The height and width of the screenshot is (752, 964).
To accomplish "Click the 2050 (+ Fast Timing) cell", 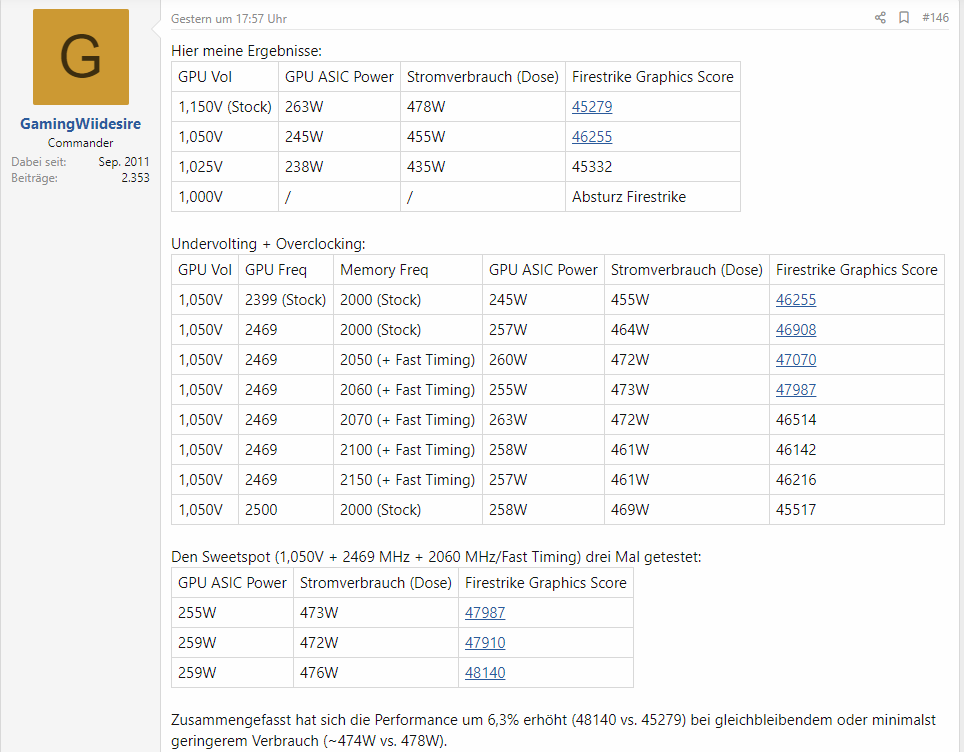I will [408, 360].
